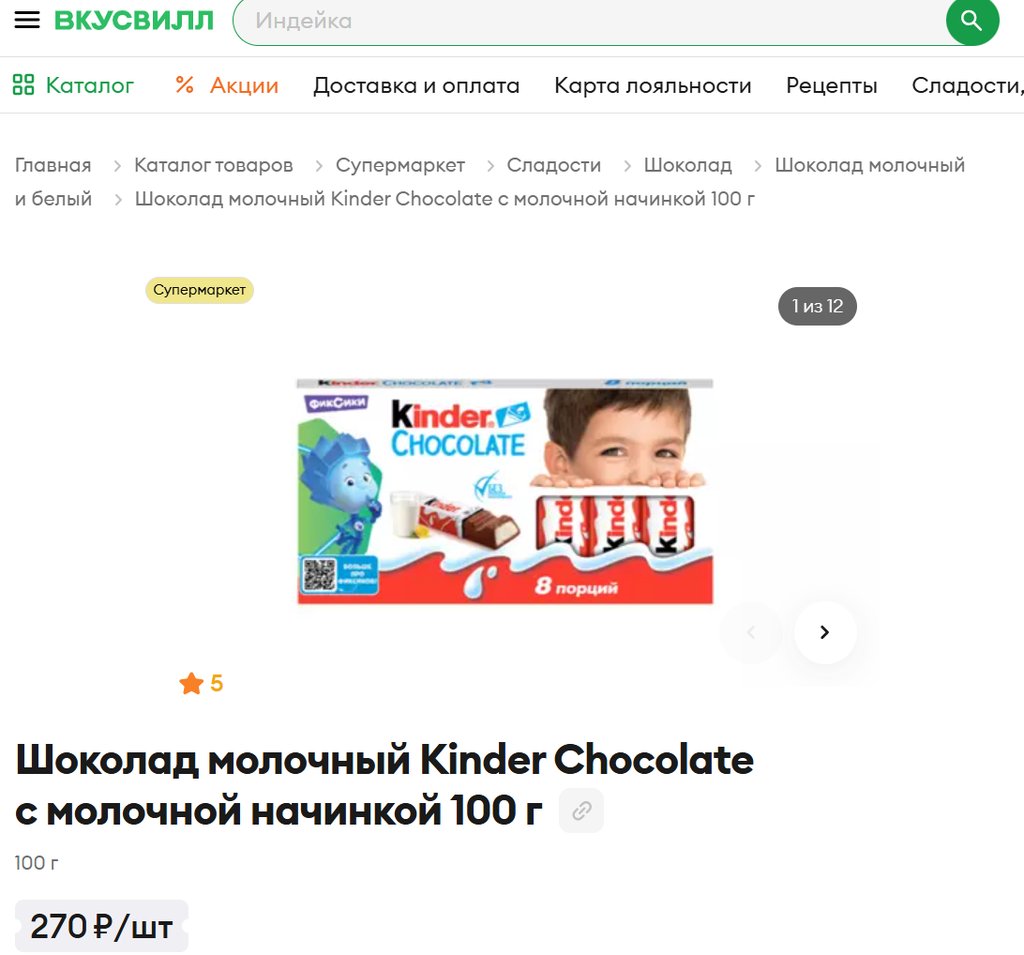
Task: Copy product link via chain icon
Action: pyautogui.click(x=581, y=811)
